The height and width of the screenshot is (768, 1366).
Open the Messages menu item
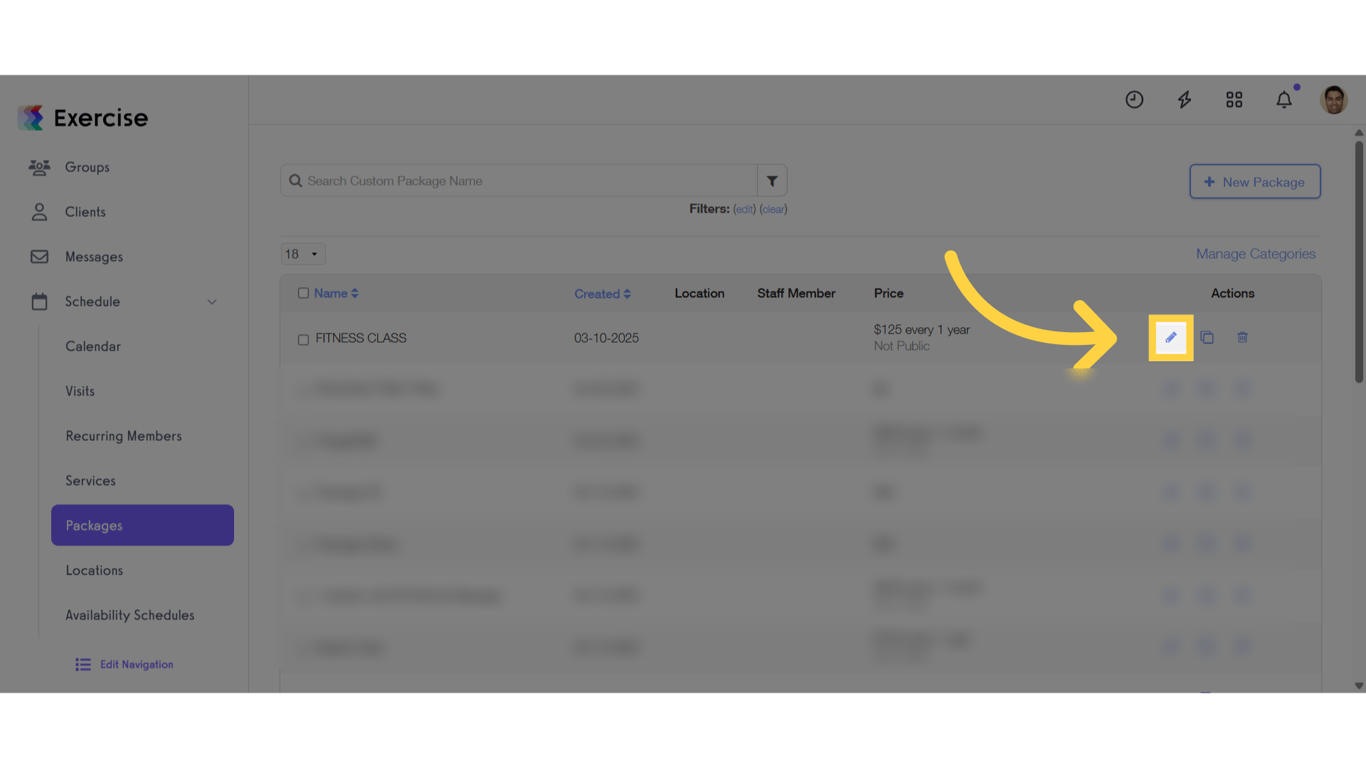94,257
